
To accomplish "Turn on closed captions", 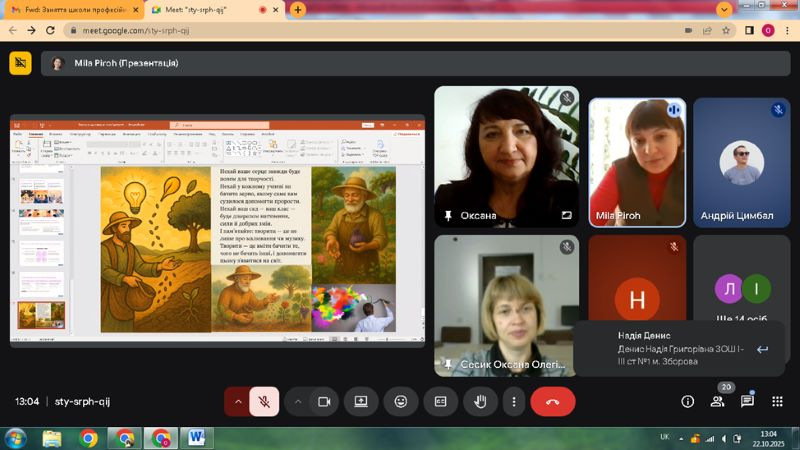I will tap(440, 401).
